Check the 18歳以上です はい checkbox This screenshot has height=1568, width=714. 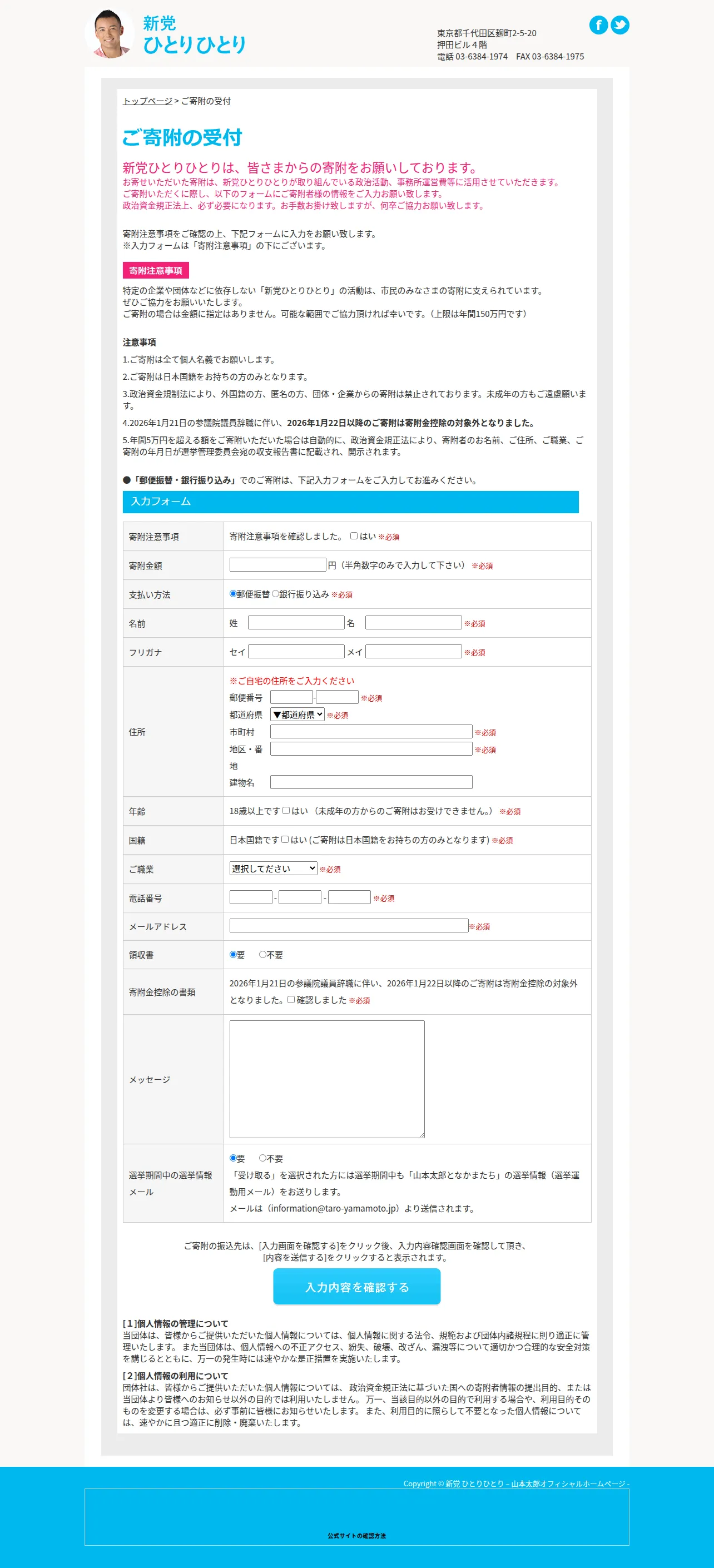click(286, 810)
